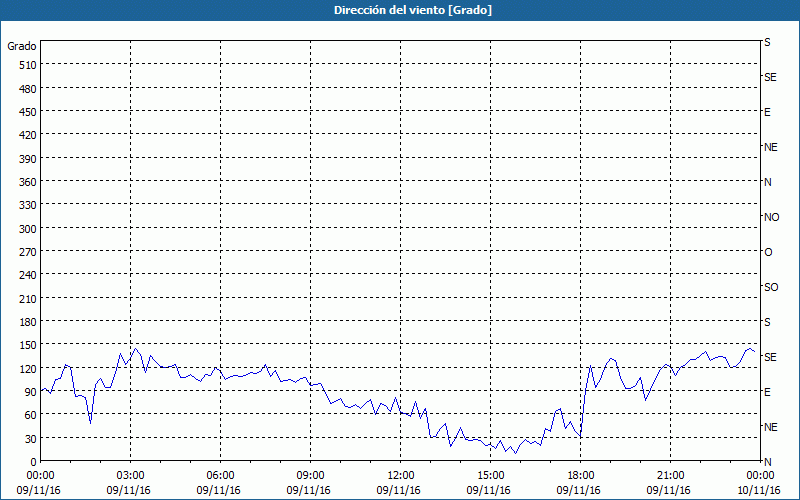
Task: Click the 'NE' compass label between 30 and 60
Action: [x=771, y=427]
